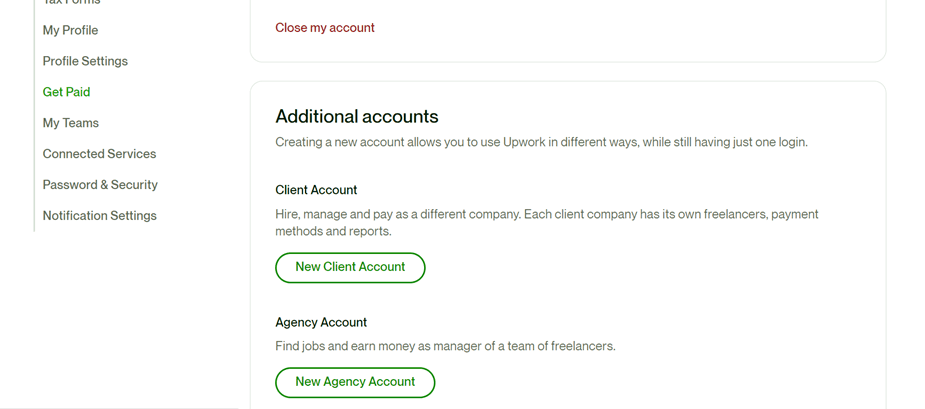925x409 pixels.
Task: Open Password & Security settings
Action: 100,185
